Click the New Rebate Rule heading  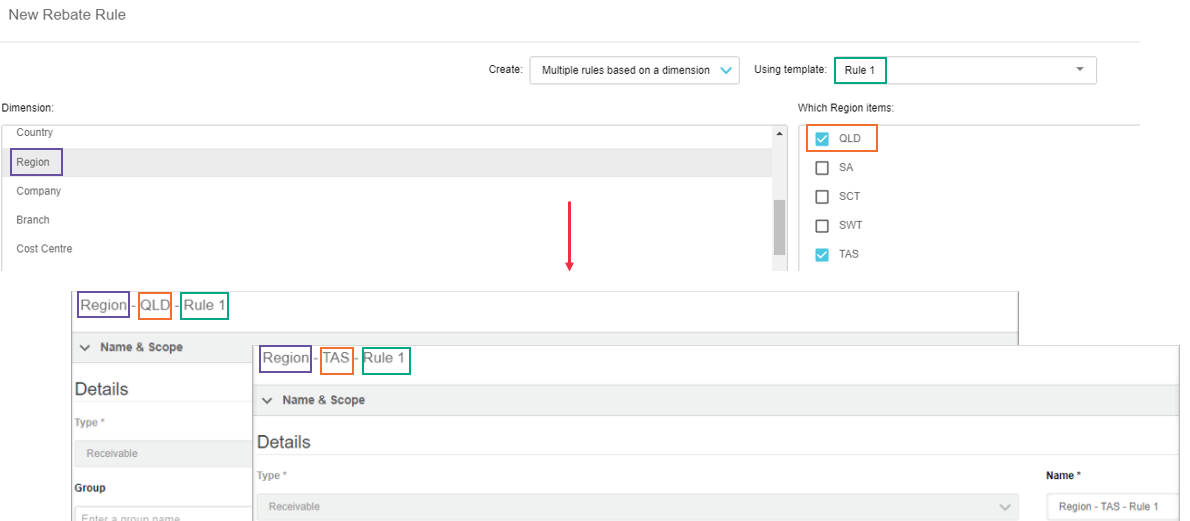point(67,15)
